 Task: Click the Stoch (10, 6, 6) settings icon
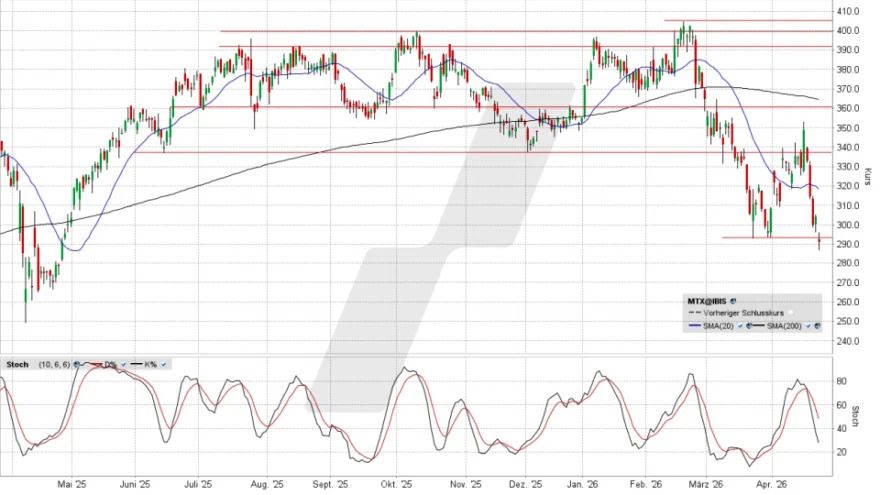pos(76,365)
